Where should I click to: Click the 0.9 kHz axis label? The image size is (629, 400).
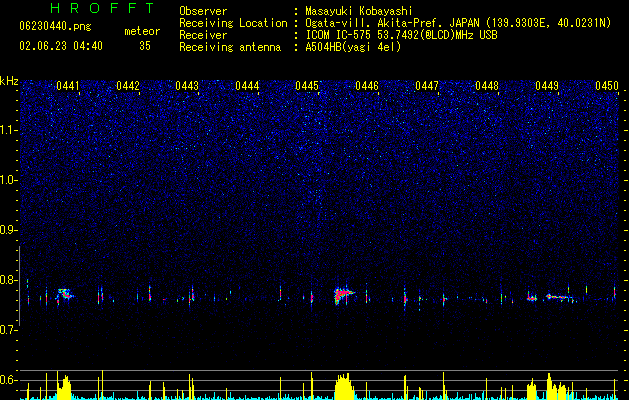pos(9,230)
